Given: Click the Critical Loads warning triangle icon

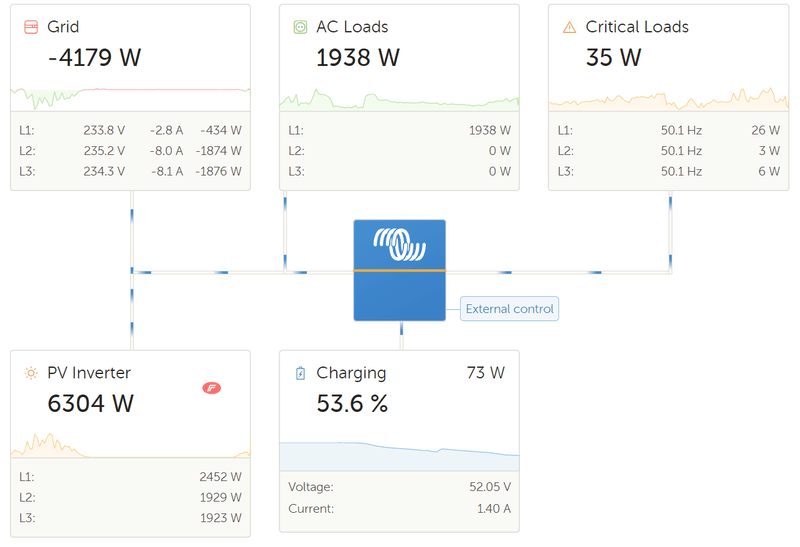Looking at the screenshot, I should point(569,27).
